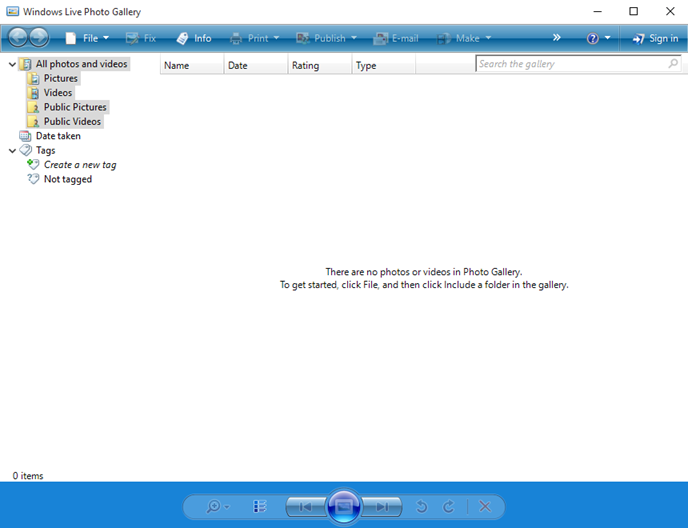Start the slide show button
The image size is (688, 528).
[344, 507]
